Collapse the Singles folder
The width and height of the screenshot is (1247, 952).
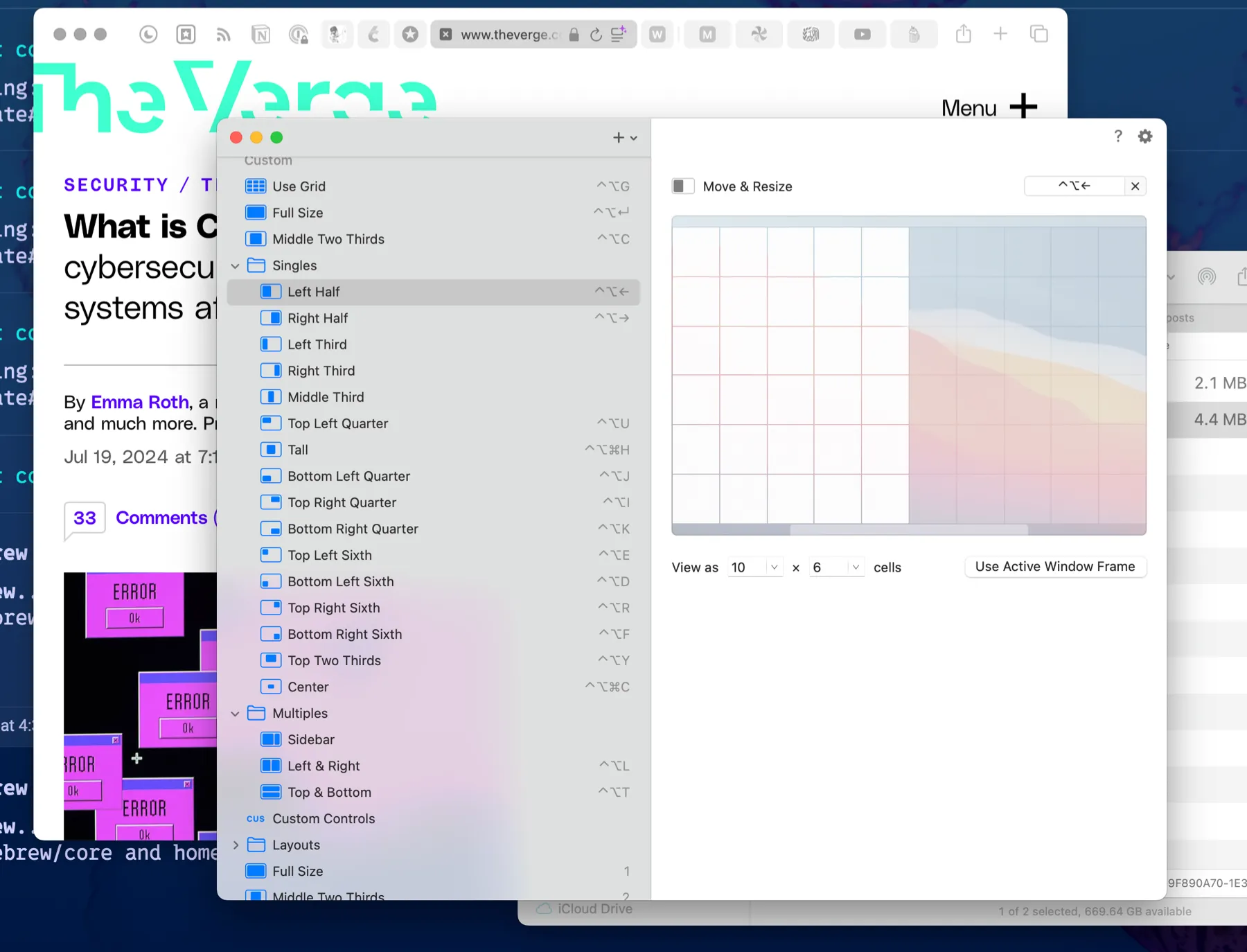pyautogui.click(x=236, y=266)
